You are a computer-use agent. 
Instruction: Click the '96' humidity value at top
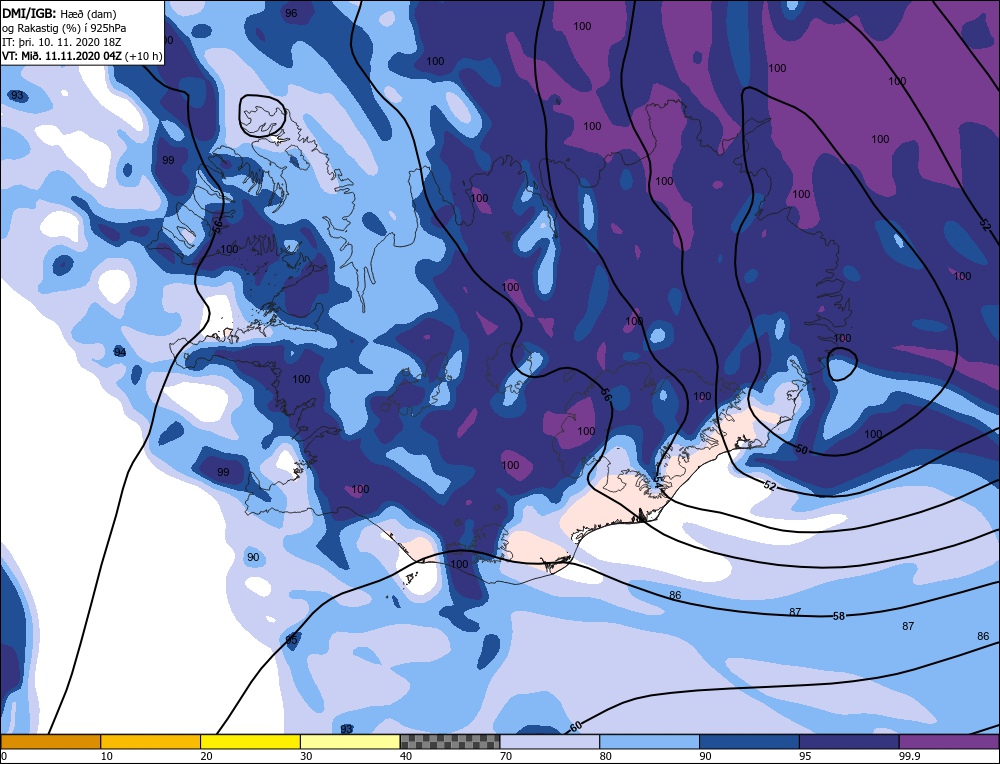pyautogui.click(x=291, y=13)
